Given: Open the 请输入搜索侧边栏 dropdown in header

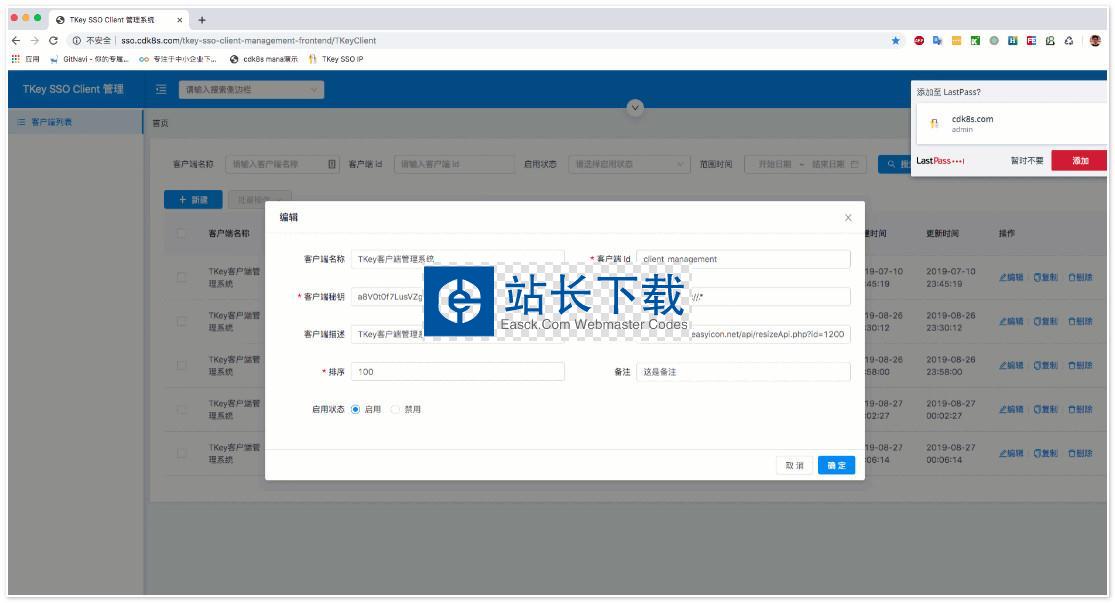Looking at the screenshot, I should tap(251, 90).
